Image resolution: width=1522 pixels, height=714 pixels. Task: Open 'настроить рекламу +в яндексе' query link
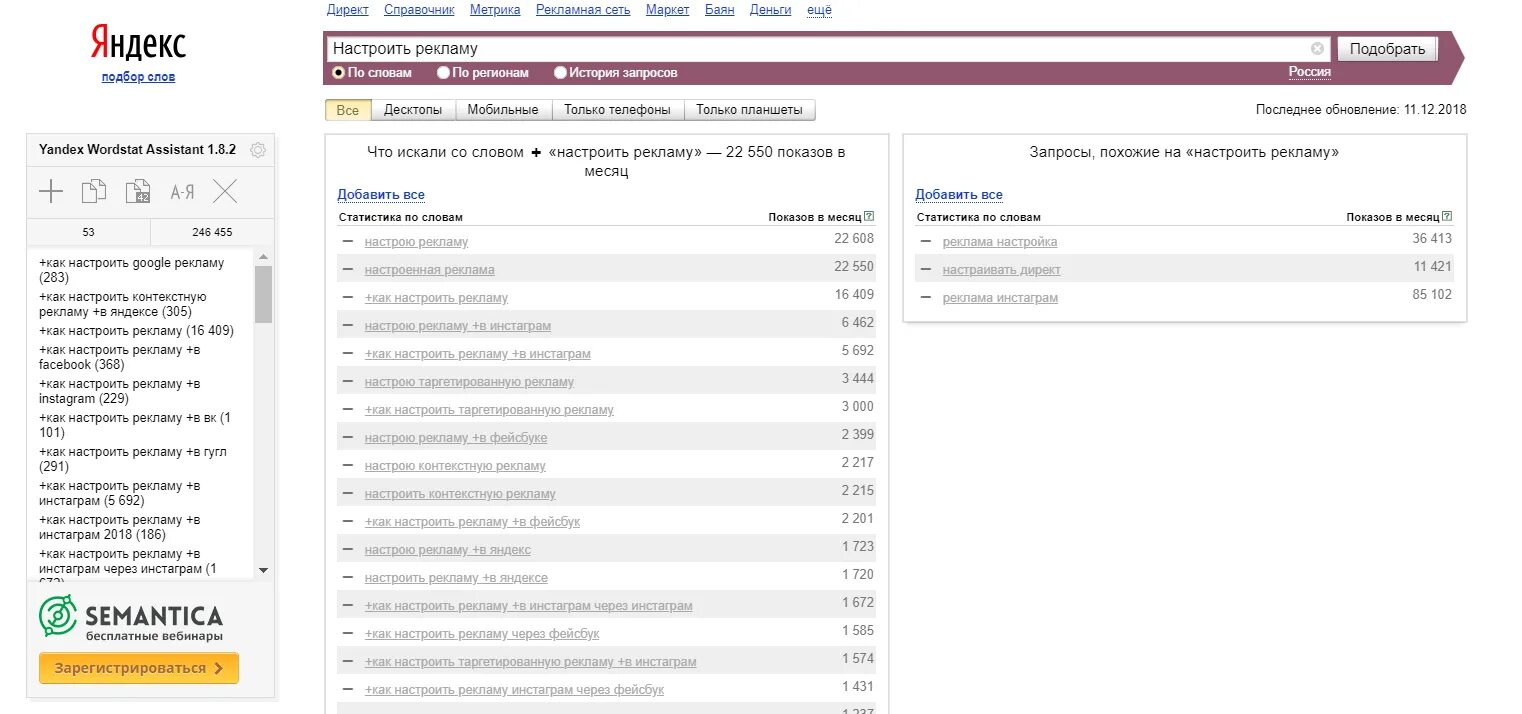click(456, 578)
